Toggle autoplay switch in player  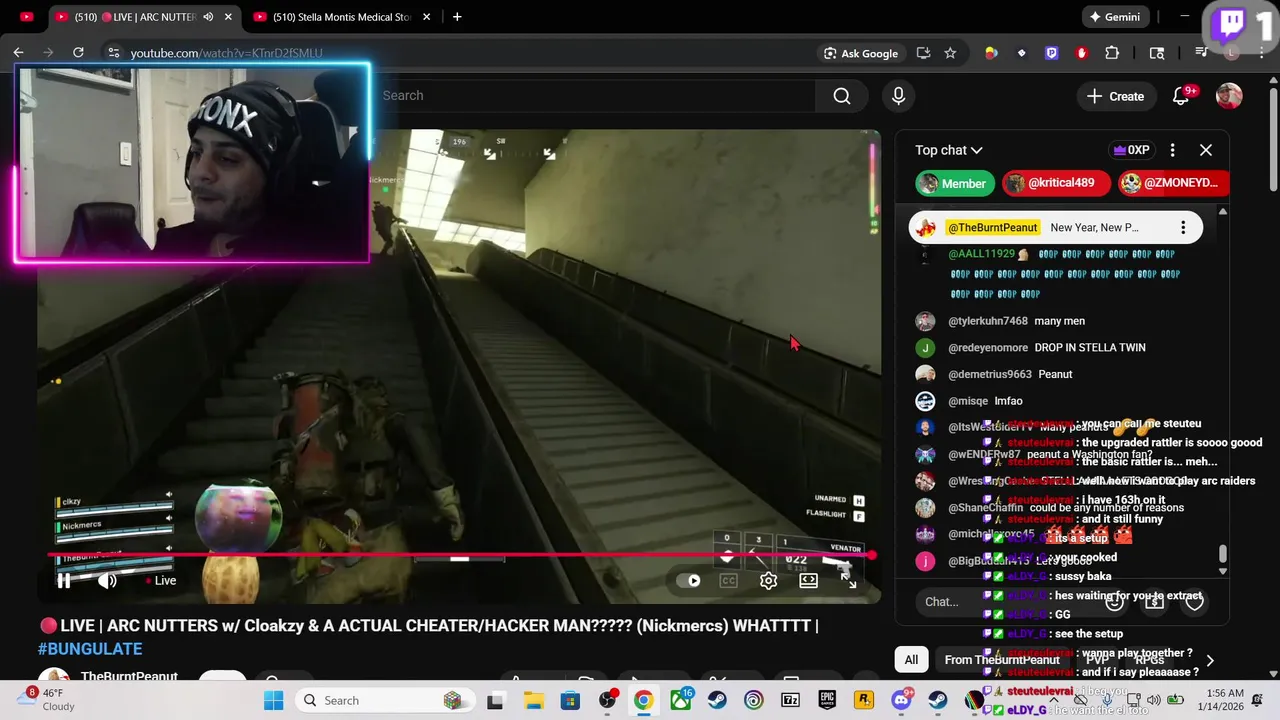tap(689, 580)
